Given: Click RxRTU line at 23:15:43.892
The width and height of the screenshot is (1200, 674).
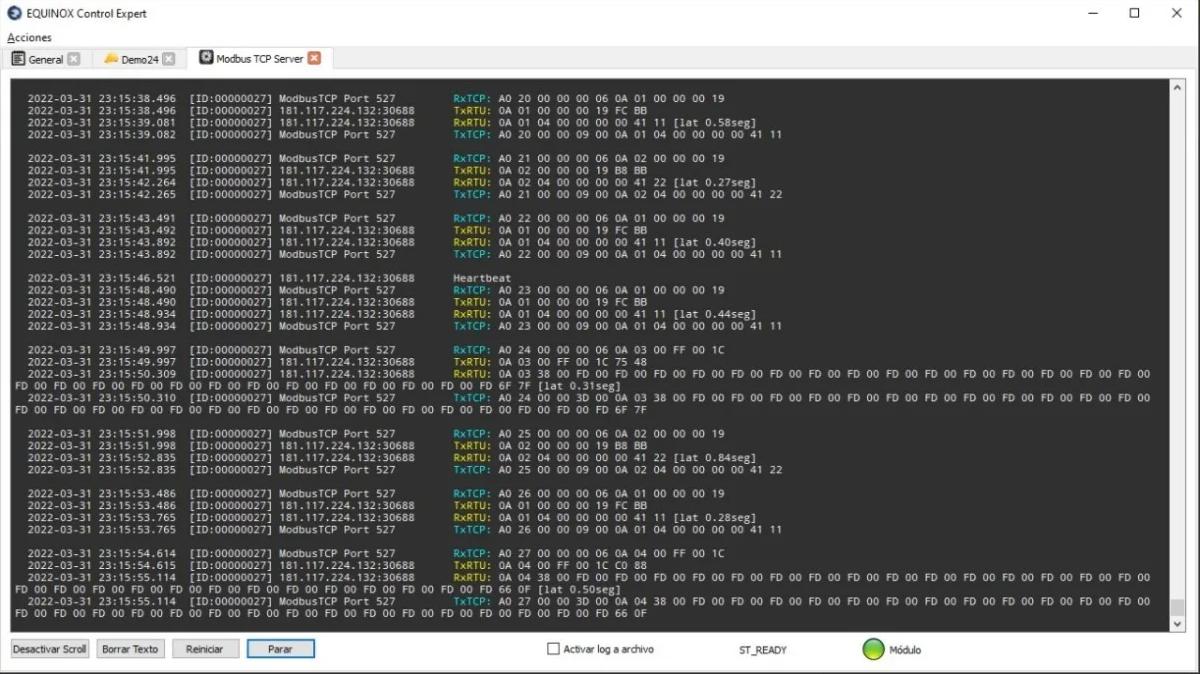Looking at the screenshot, I should 392,242.
